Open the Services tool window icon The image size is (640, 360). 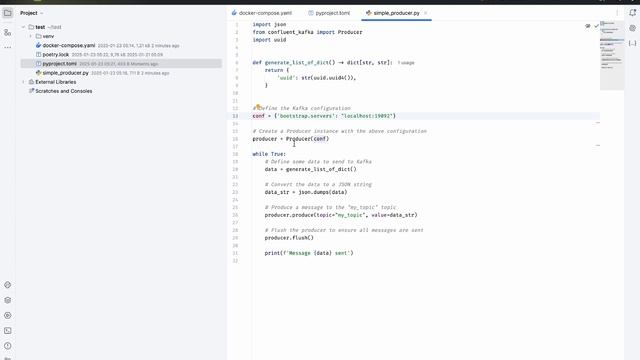(7, 316)
